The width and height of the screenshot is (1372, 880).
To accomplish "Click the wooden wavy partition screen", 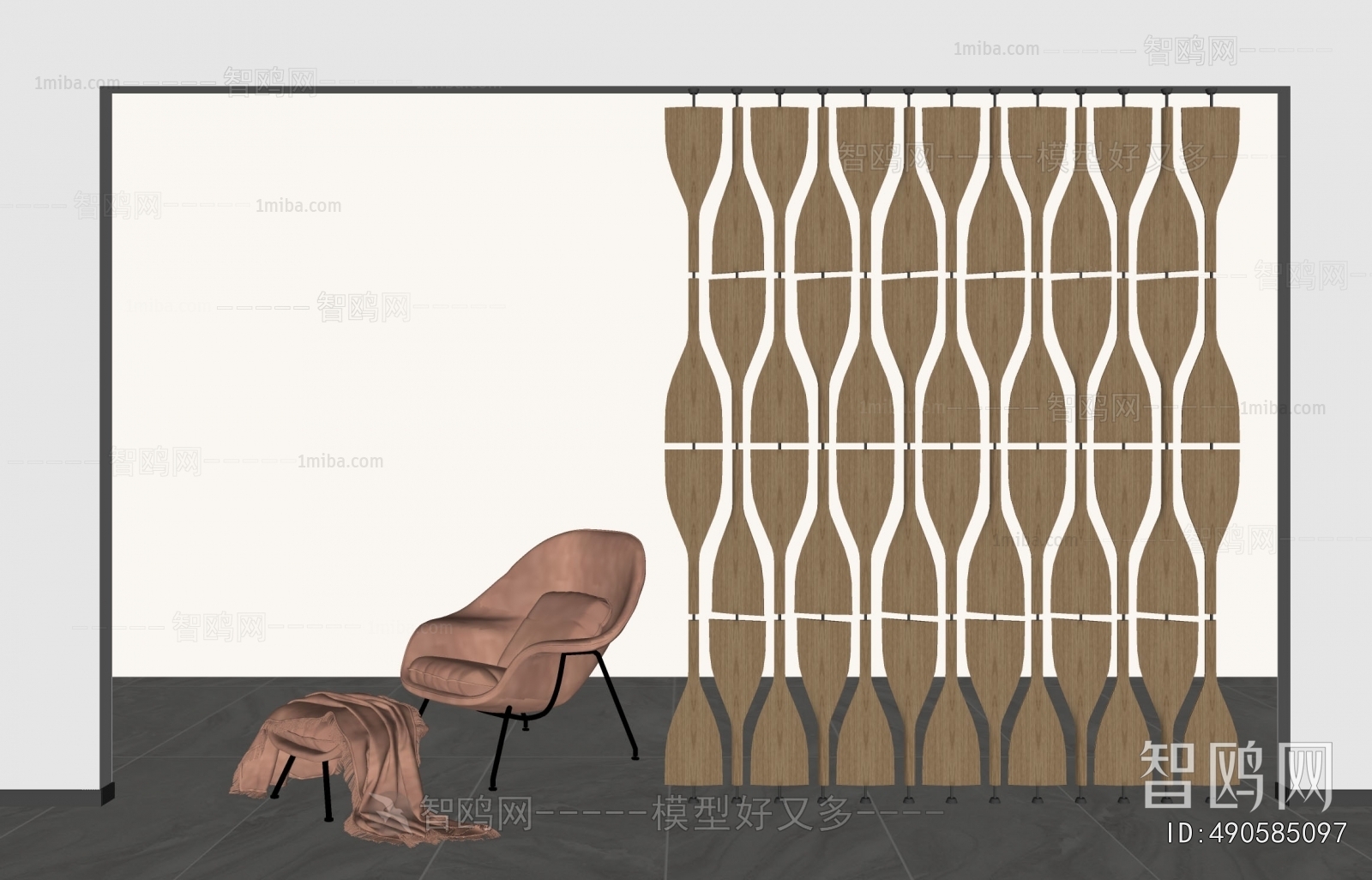I will (952, 446).
